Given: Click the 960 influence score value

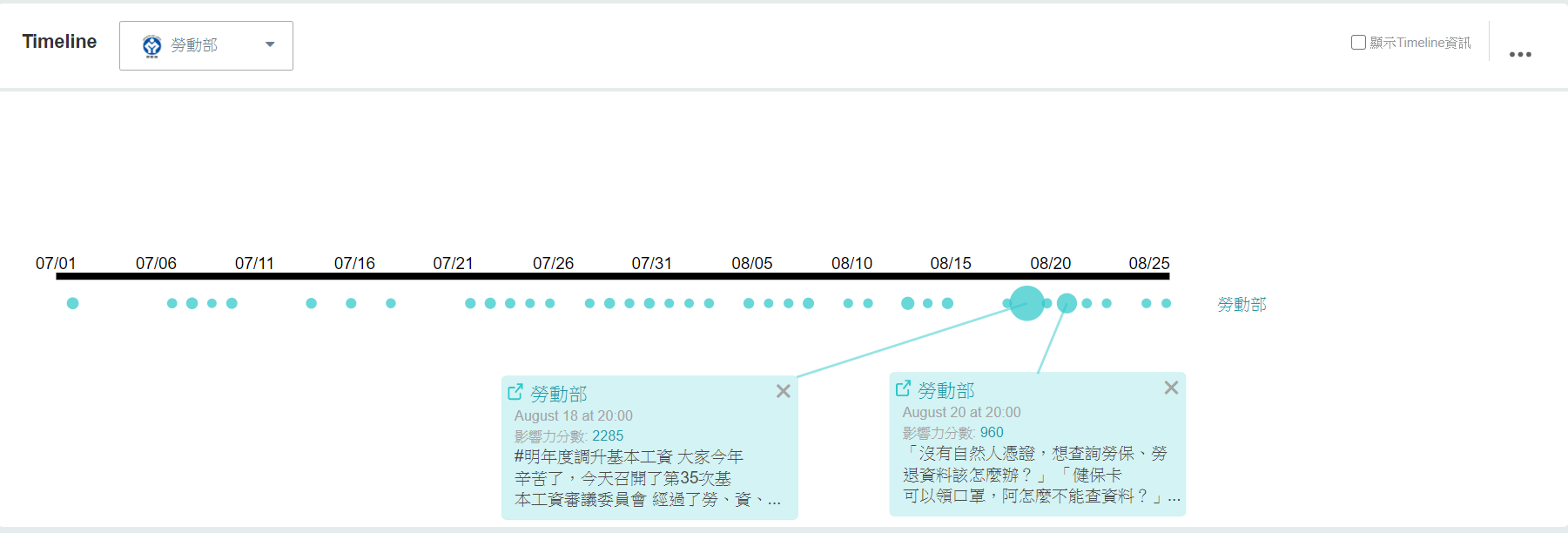Looking at the screenshot, I should [992, 432].
